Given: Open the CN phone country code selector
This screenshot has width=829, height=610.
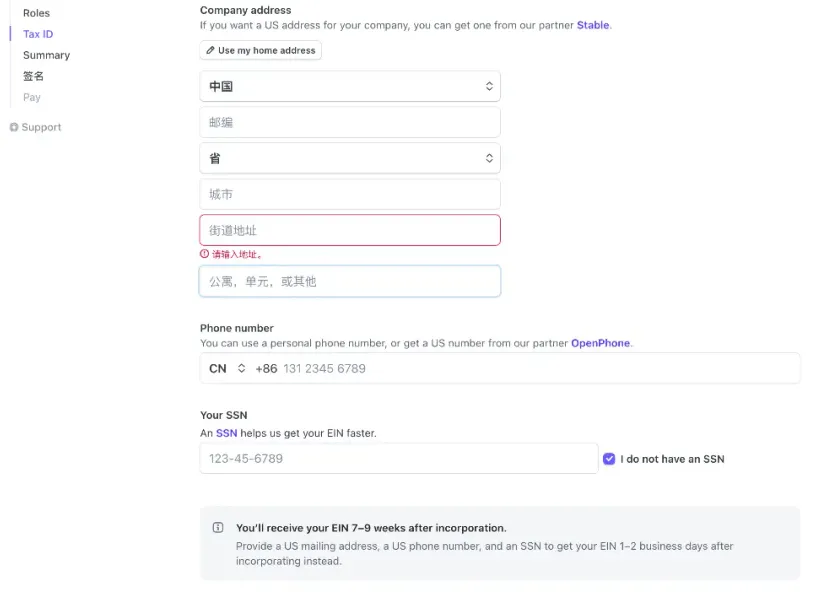Looking at the screenshot, I should (227, 368).
